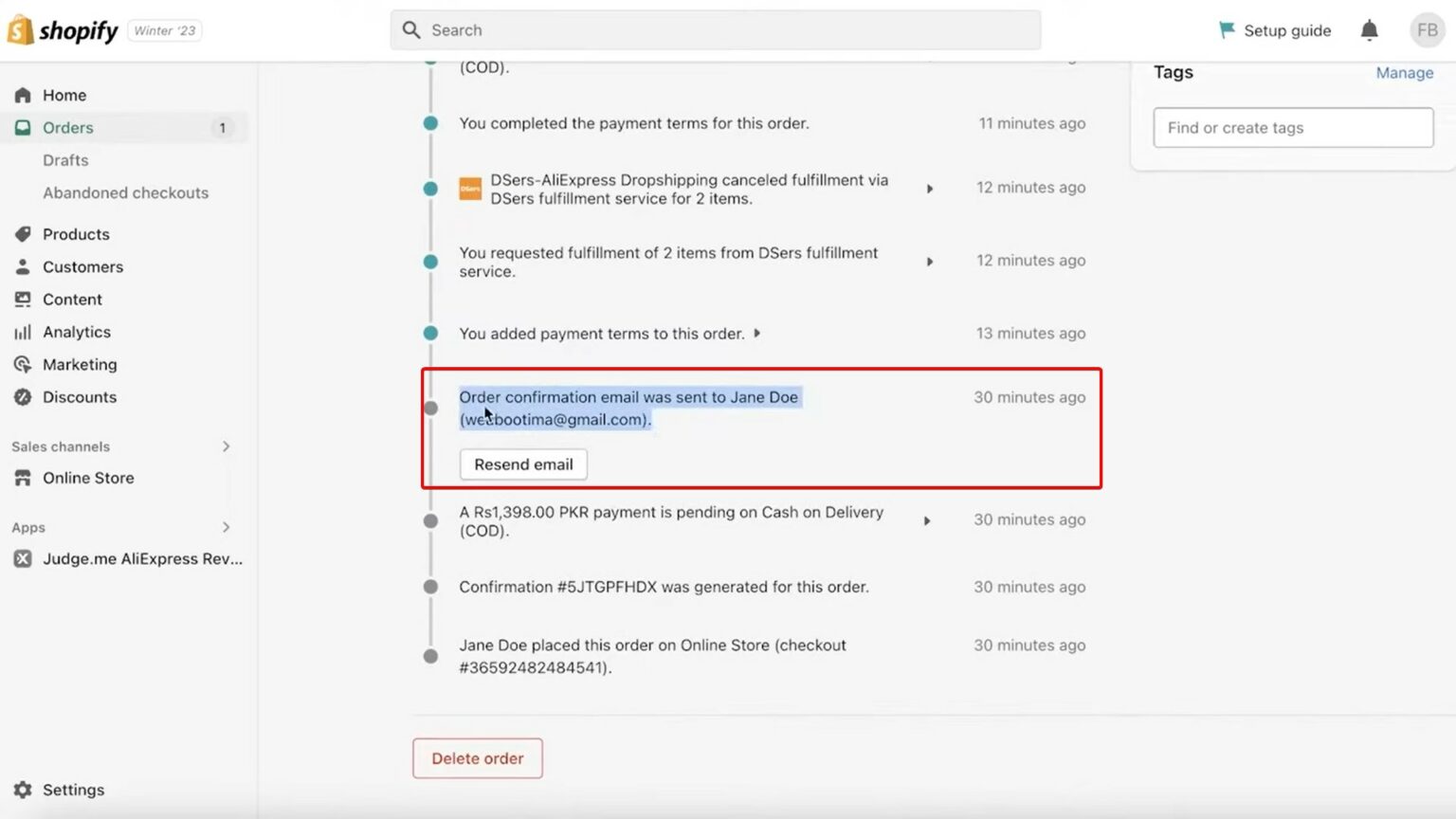Image resolution: width=1456 pixels, height=819 pixels.
Task: Expand the pending COD payment event
Action: click(x=926, y=520)
